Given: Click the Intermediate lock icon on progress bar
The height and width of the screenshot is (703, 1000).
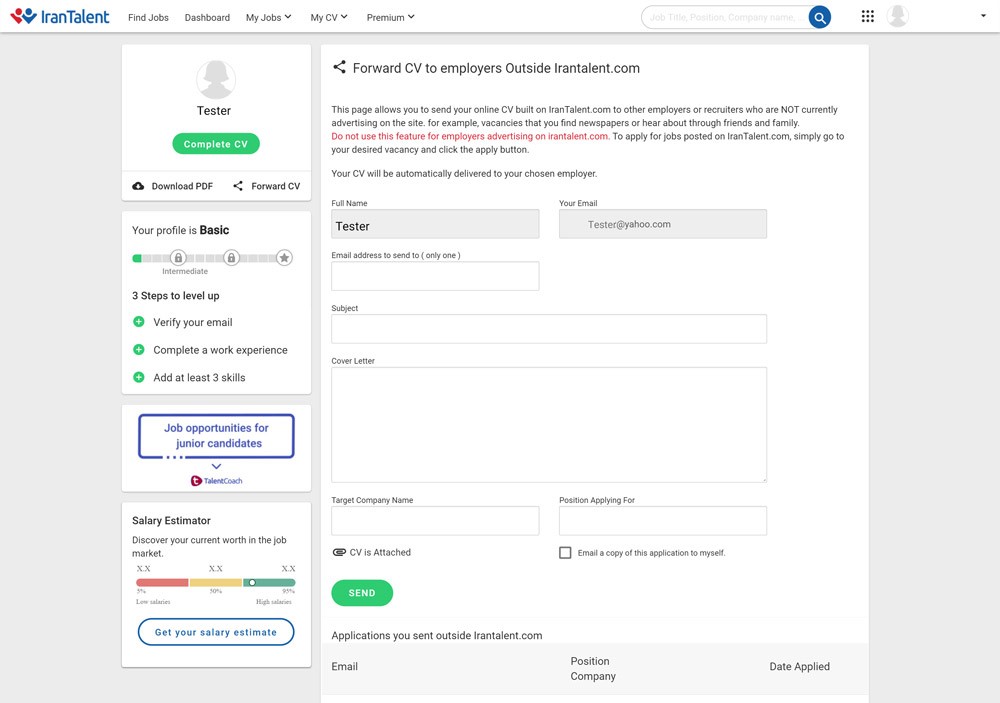Looking at the screenshot, I should (x=177, y=258).
